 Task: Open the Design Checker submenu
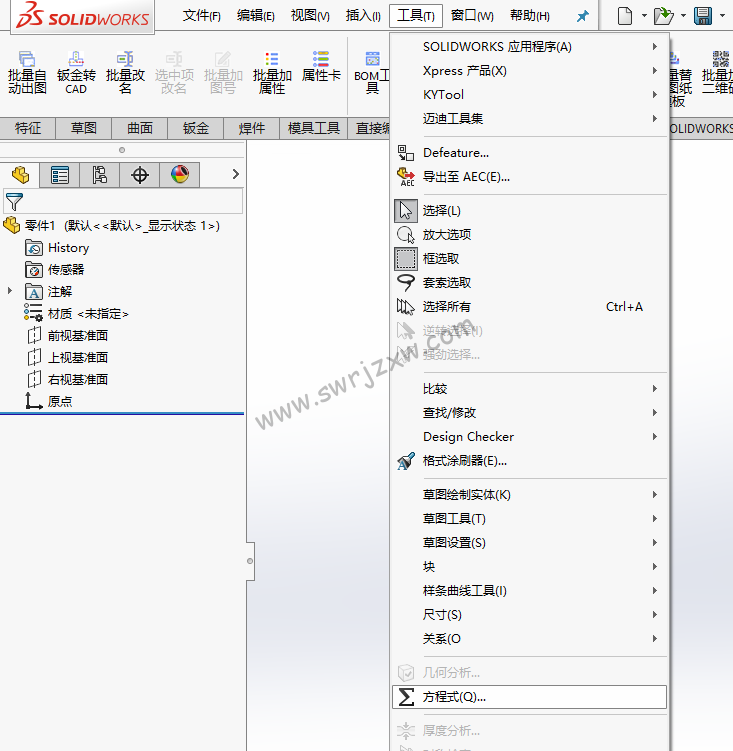[x=529, y=436]
